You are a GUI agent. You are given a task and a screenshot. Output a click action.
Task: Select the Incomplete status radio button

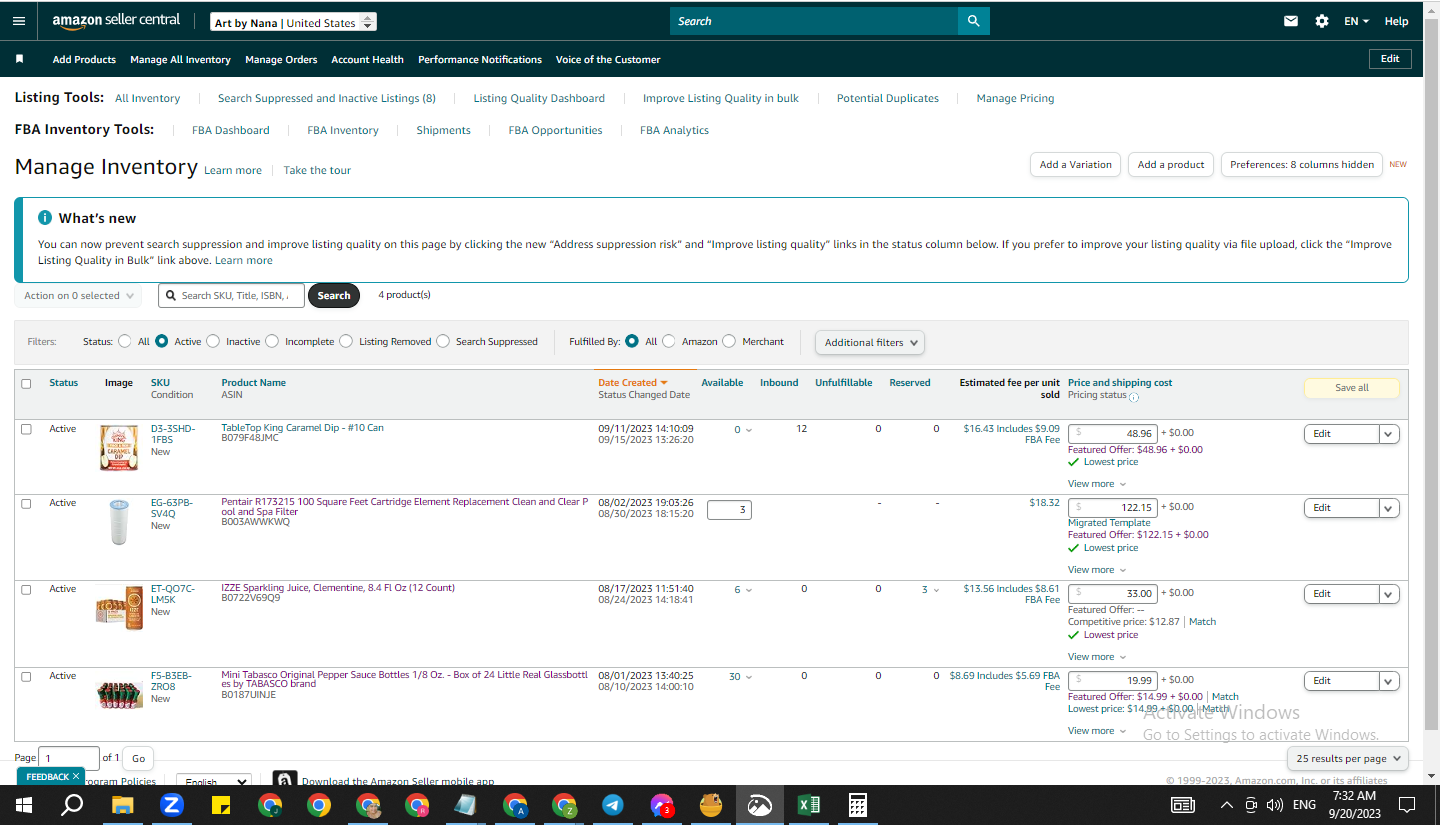[272, 341]
